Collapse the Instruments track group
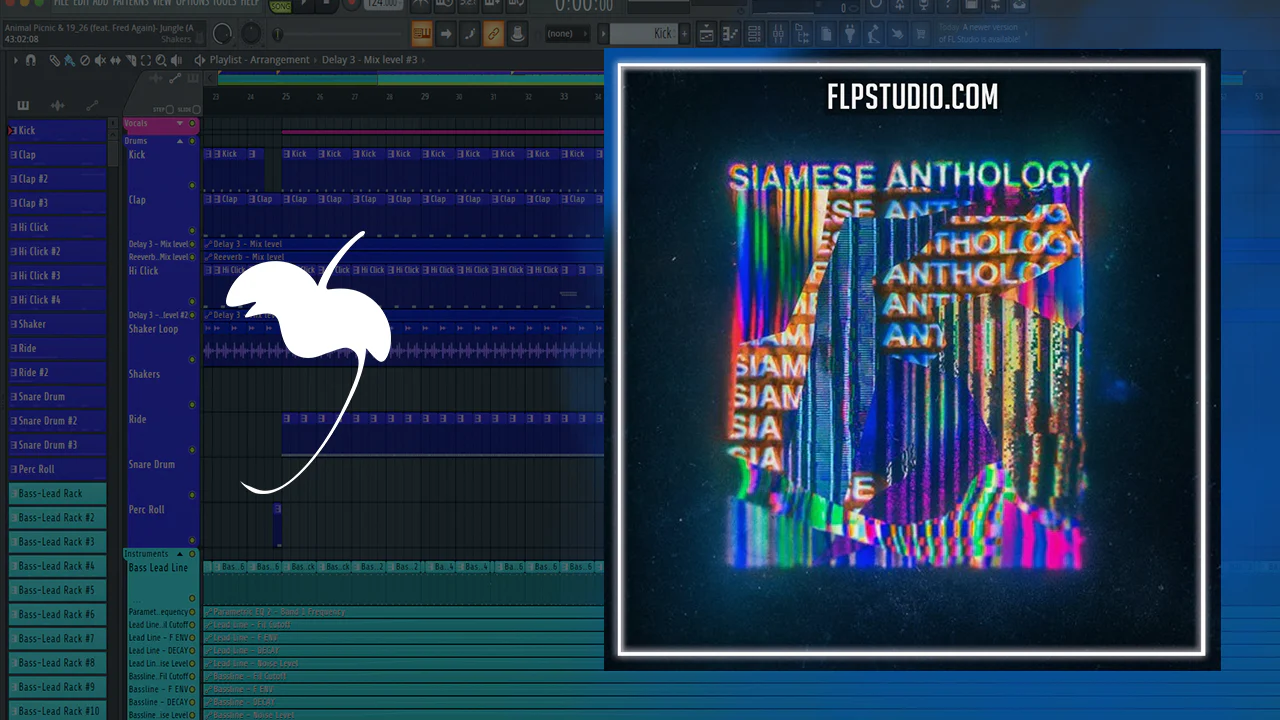The height and width of the screenshot is (720, 1280). (x=179, y=554)
